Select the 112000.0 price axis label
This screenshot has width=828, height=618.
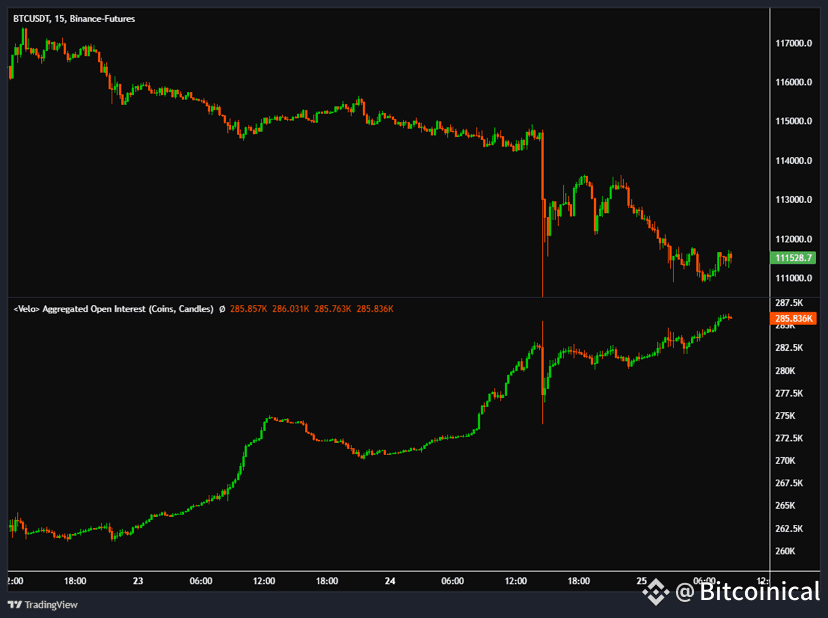tap(794, 239)
